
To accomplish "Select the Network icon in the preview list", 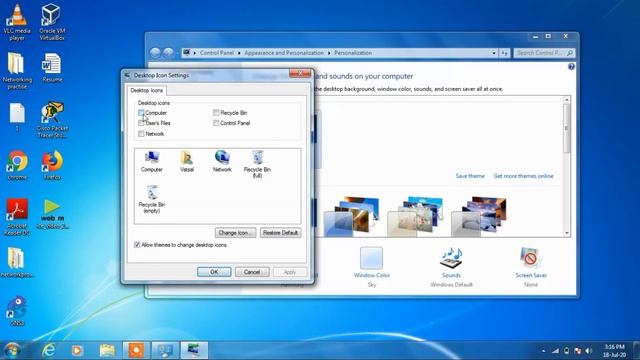I will pos(222,161).
